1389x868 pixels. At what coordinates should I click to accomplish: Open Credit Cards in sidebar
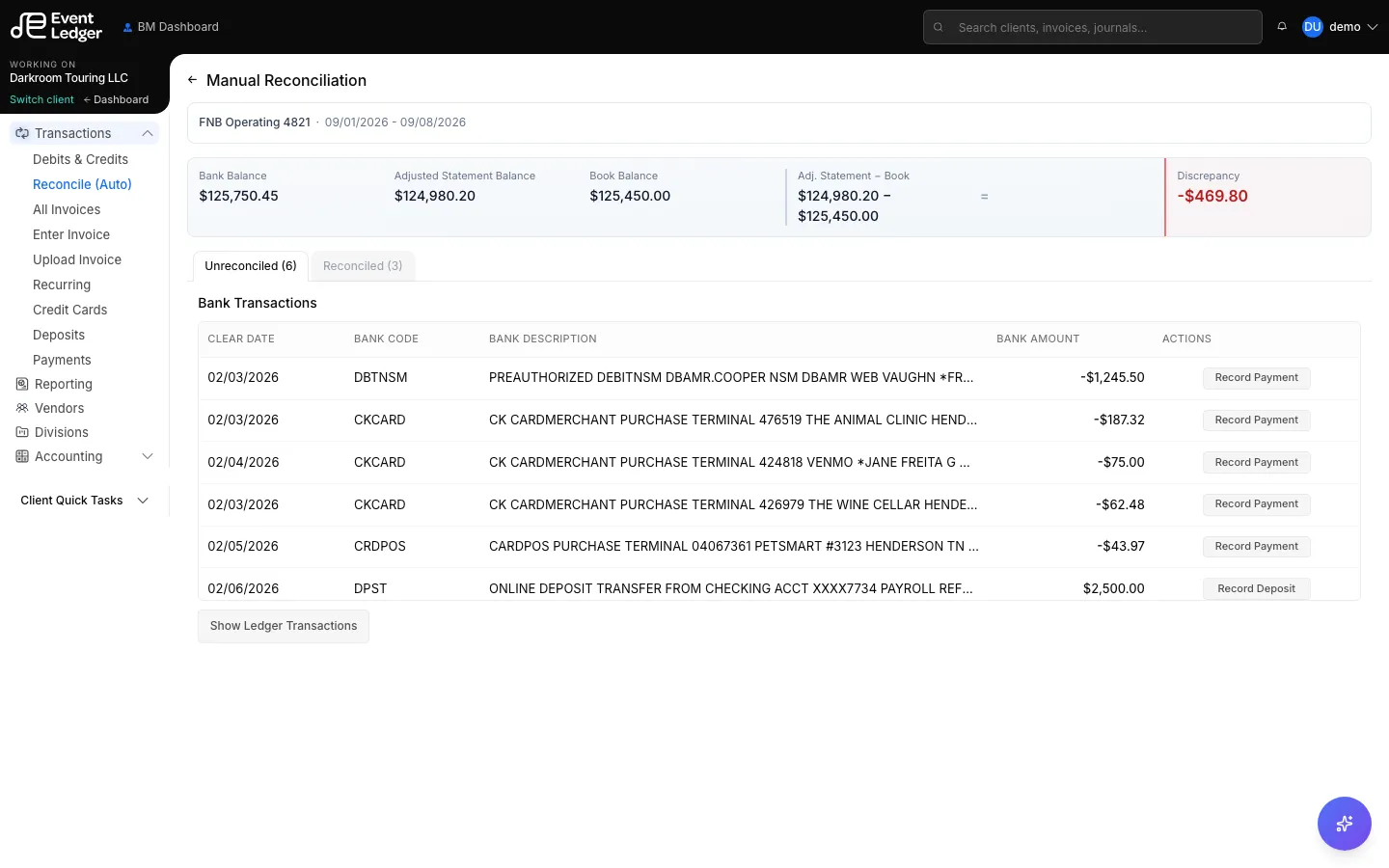click(x=69, y=310)
